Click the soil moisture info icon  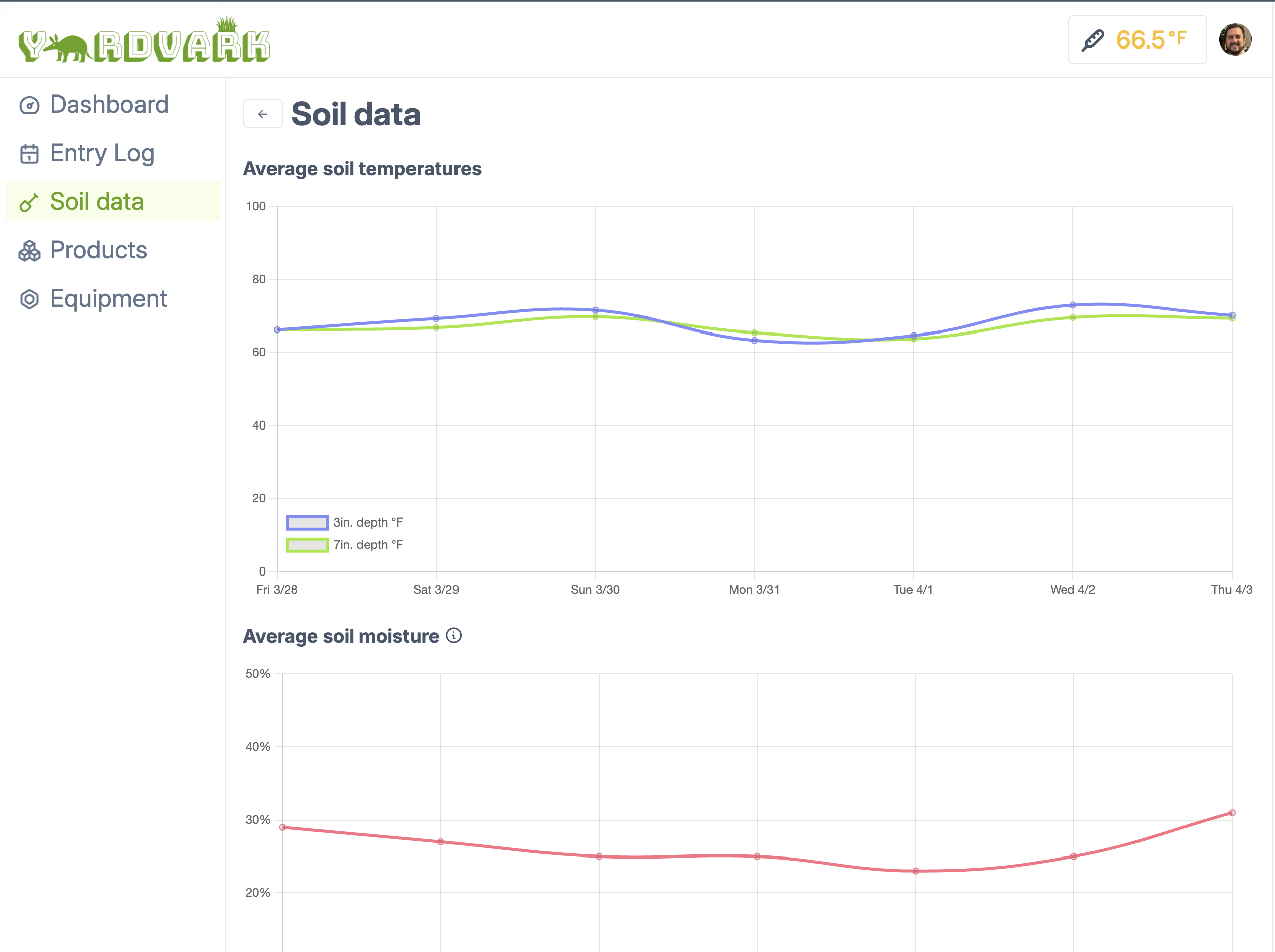tap(454, 636)
